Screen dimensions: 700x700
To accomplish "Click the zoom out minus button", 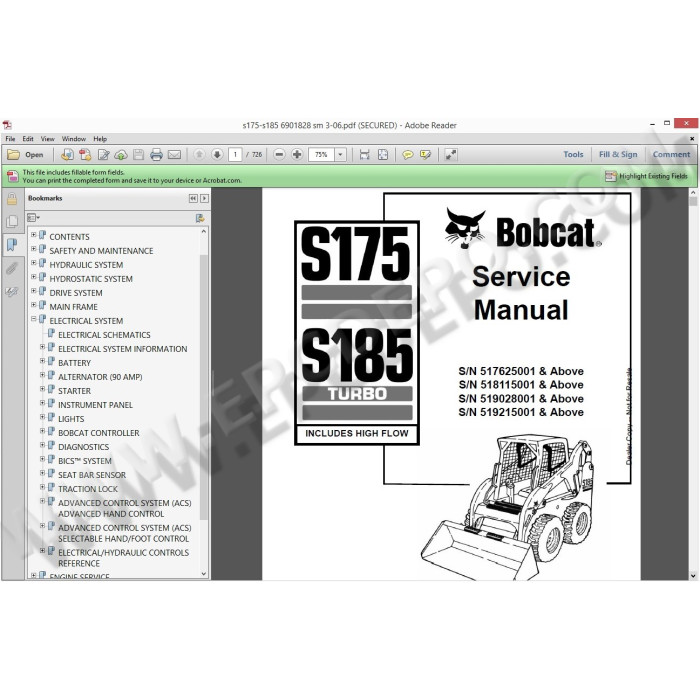I will click(279, 154).
